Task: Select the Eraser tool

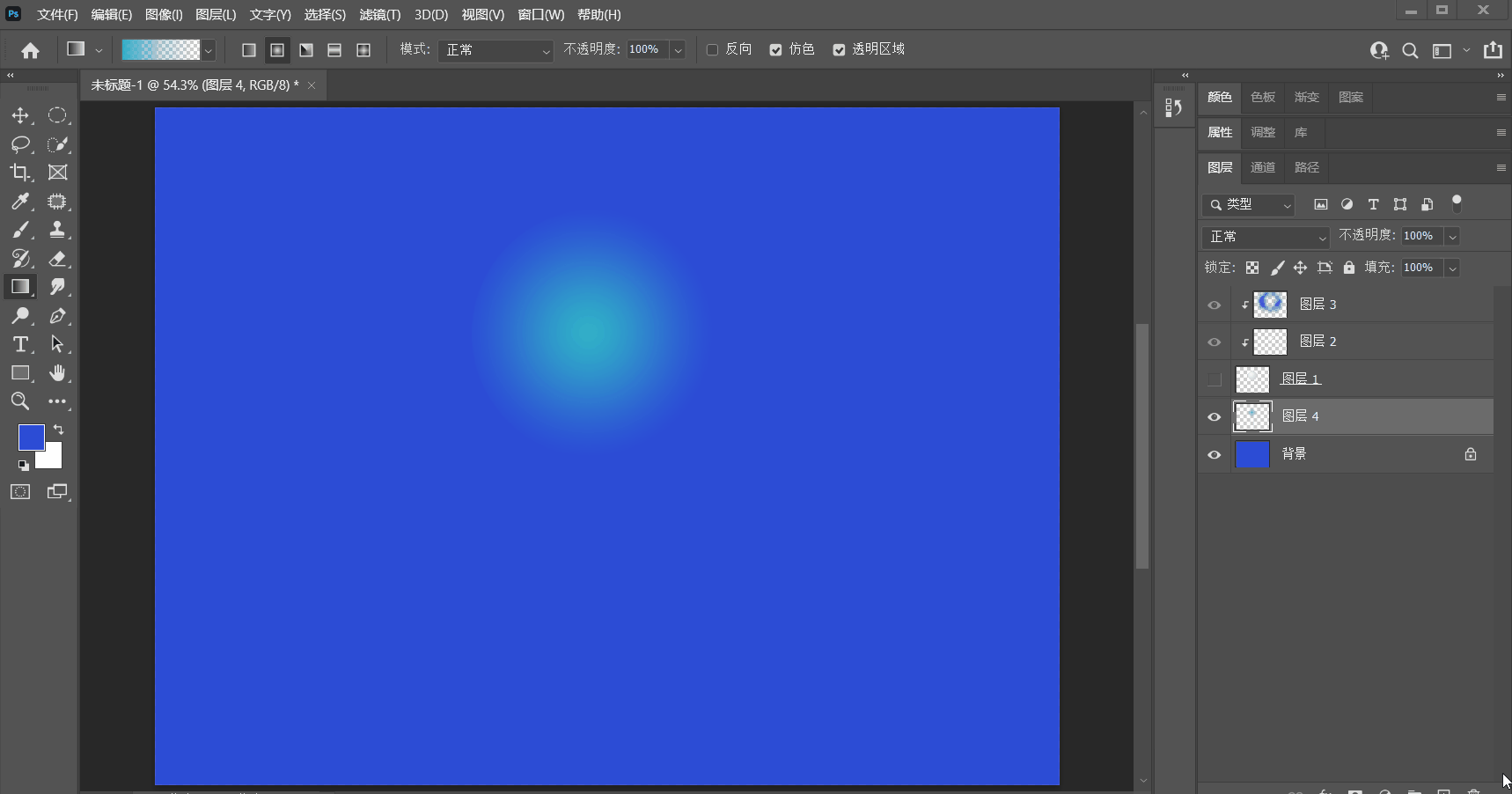Action: pos(57,259)
